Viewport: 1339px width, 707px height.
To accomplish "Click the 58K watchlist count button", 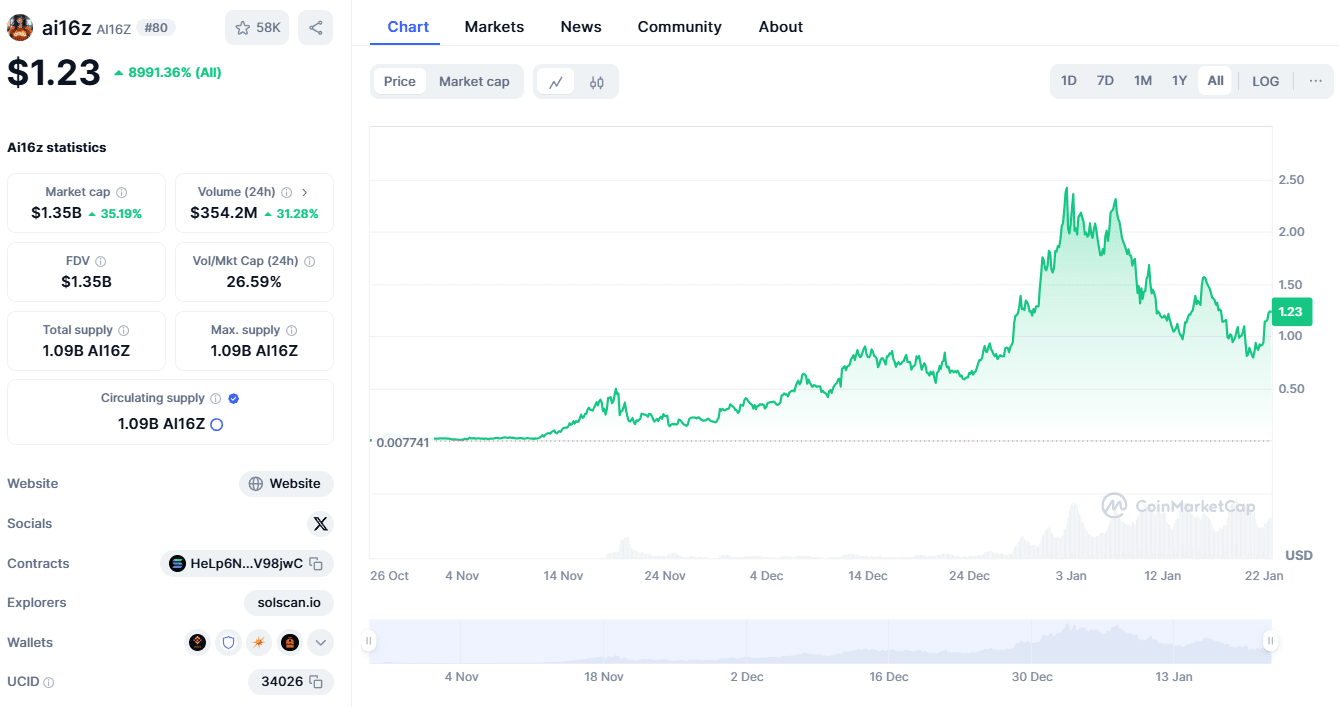I will click(x=257, y=28).
